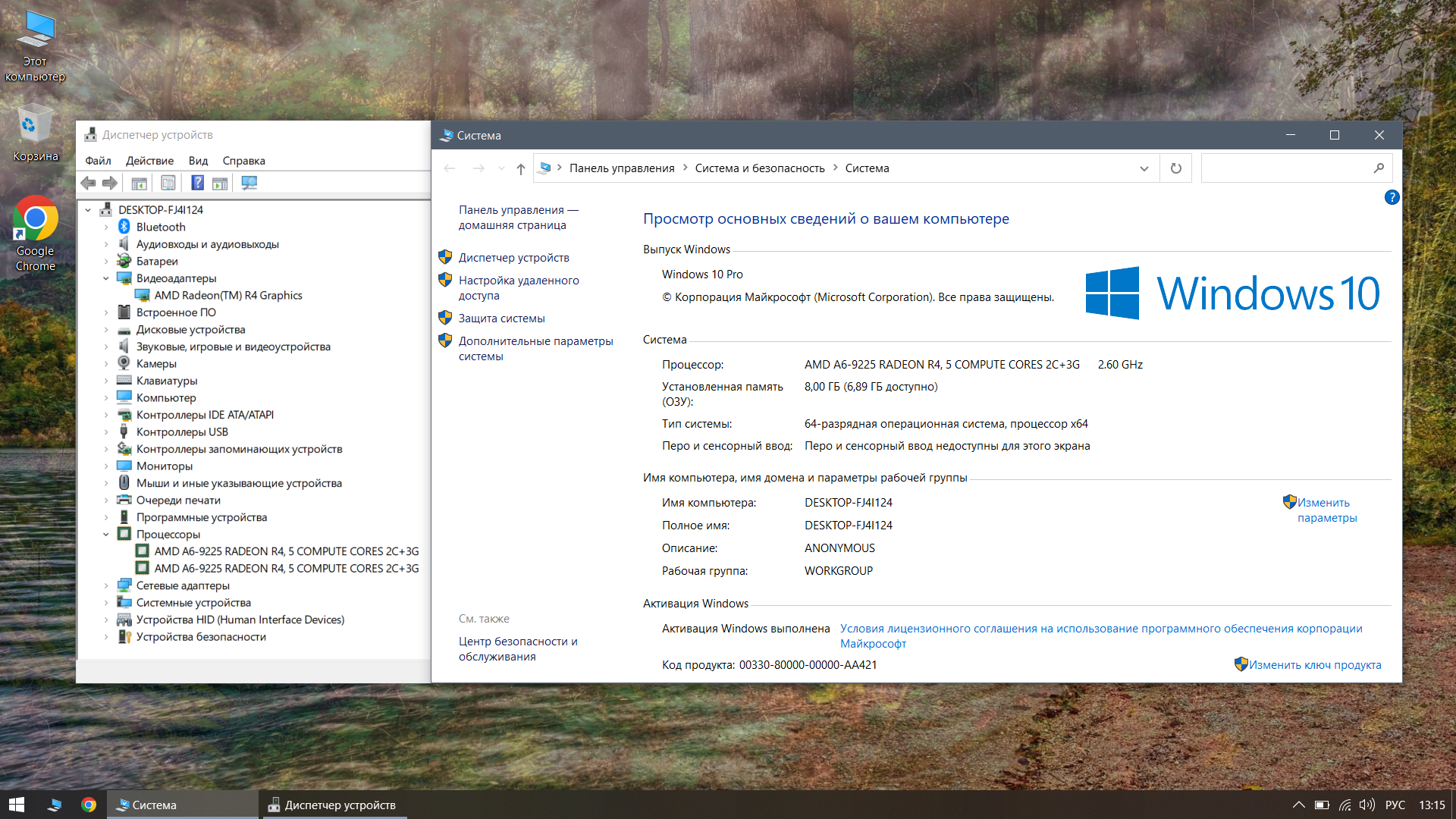Click Show/Hide console tree toolbar icon

click(139, 183)
